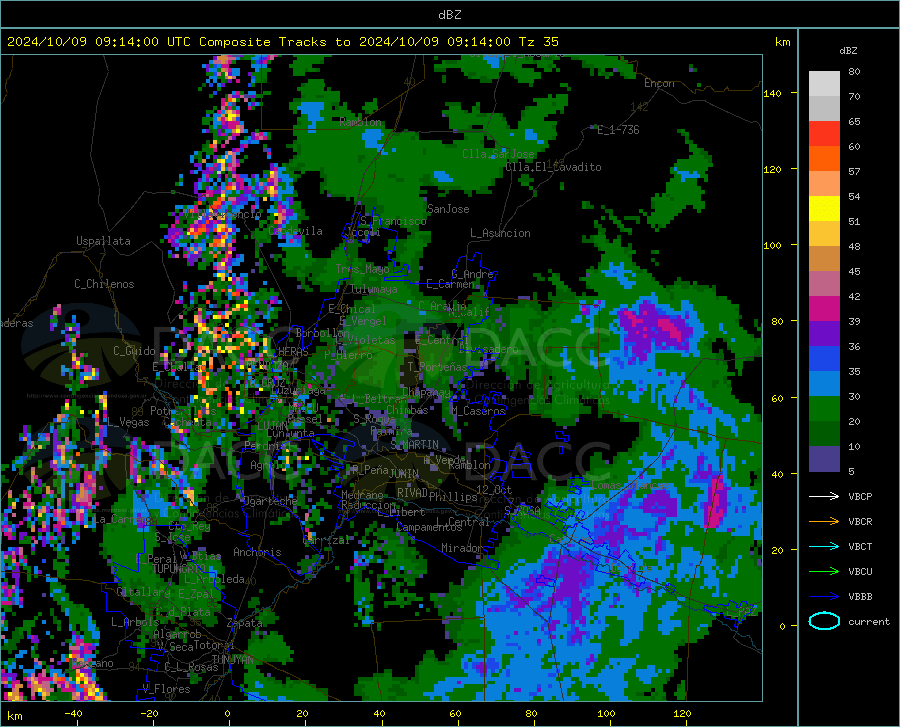The image size is (900, 727).
Task: Select the orange 57 dBZ color swatch
Action: [x=824, y=159]
